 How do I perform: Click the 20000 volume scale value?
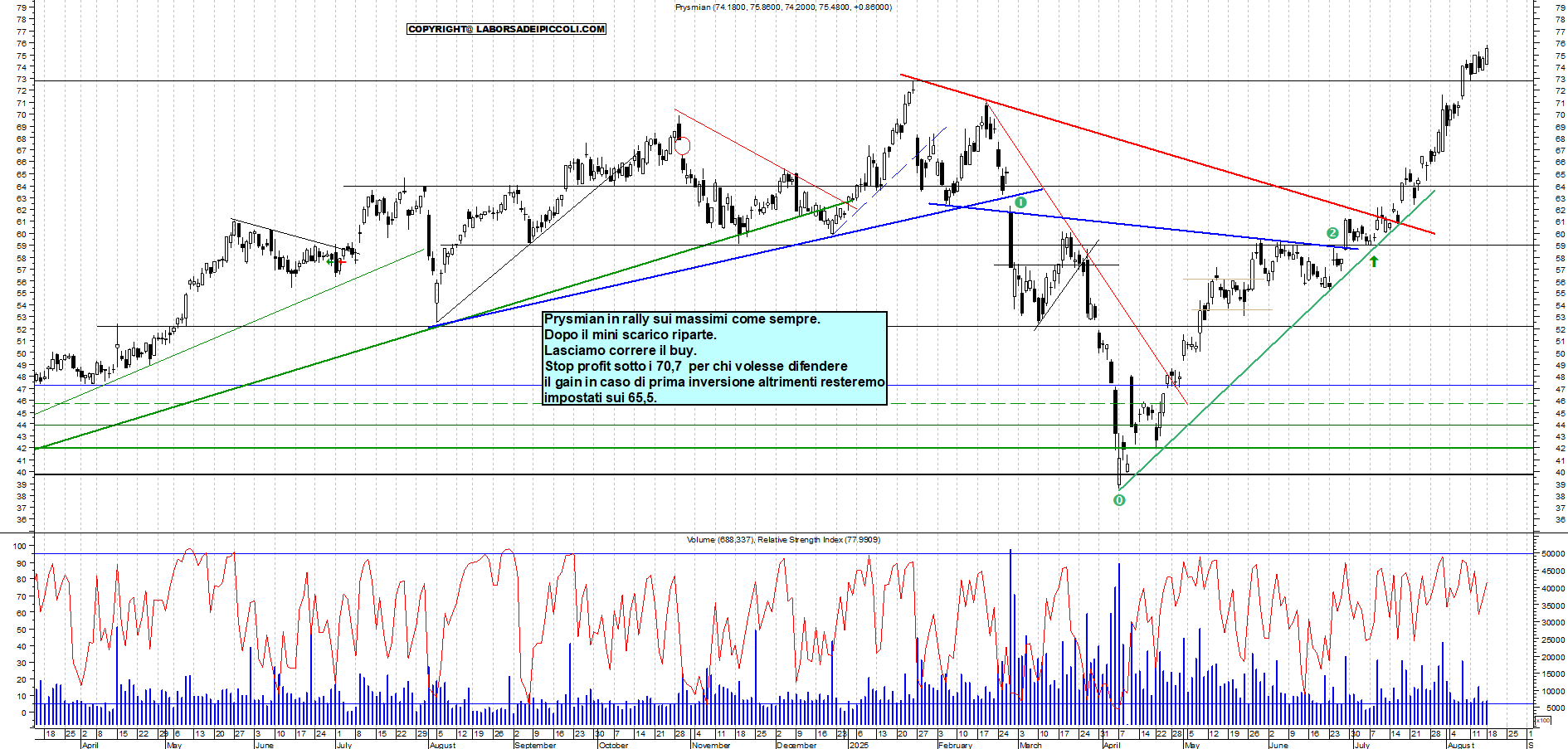click(x=1554, y=658)
